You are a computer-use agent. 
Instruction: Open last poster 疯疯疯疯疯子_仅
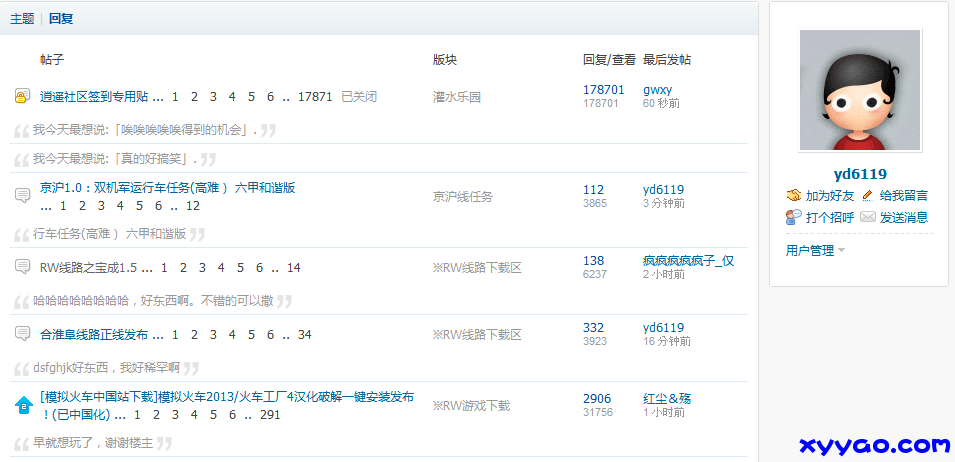[688, 261]
